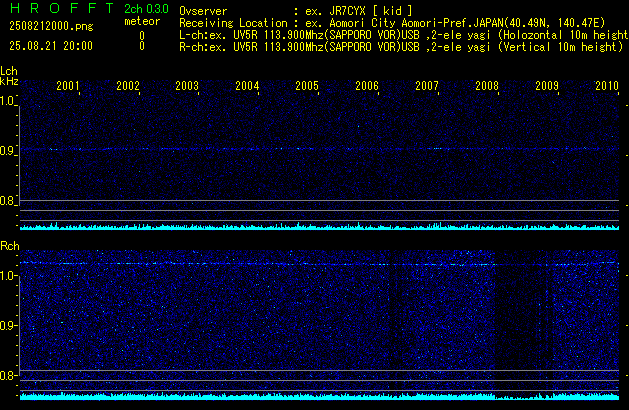Viewport: 629px width, 410px height.
Task: Click the Lch 0.8 kHz axis label
Action: click(7, 201)
